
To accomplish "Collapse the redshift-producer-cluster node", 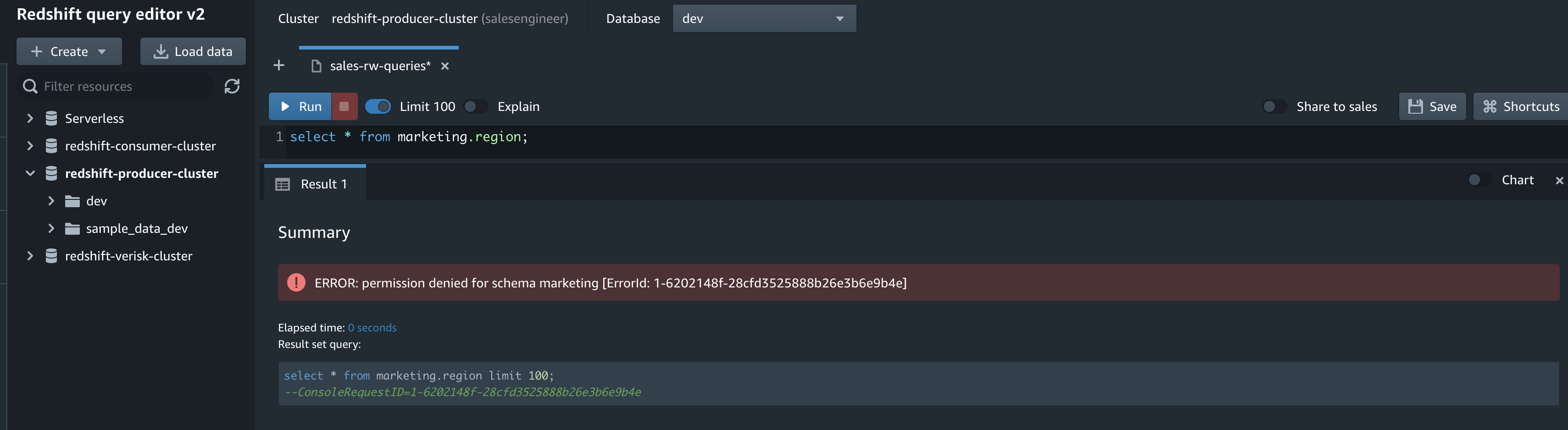I will [30, 173].
